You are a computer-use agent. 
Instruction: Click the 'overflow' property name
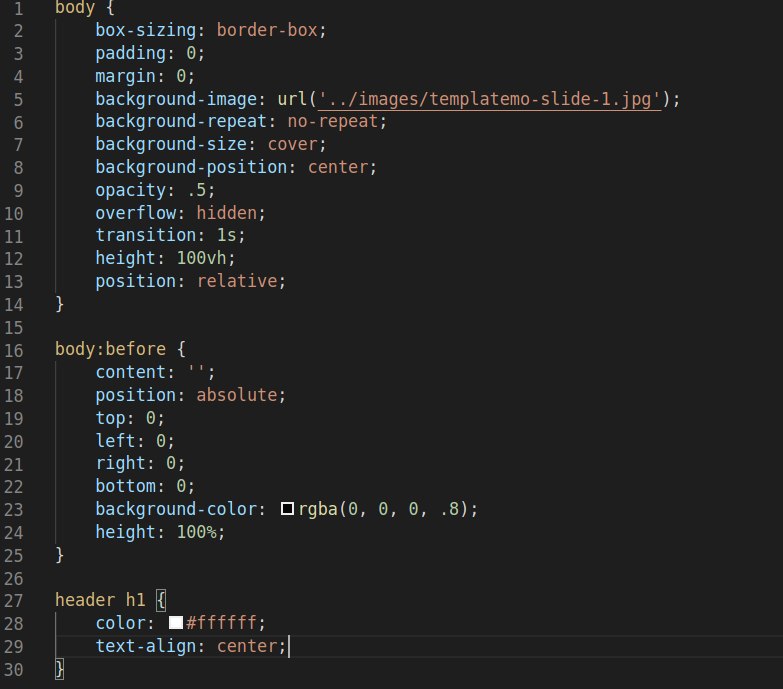135,213
